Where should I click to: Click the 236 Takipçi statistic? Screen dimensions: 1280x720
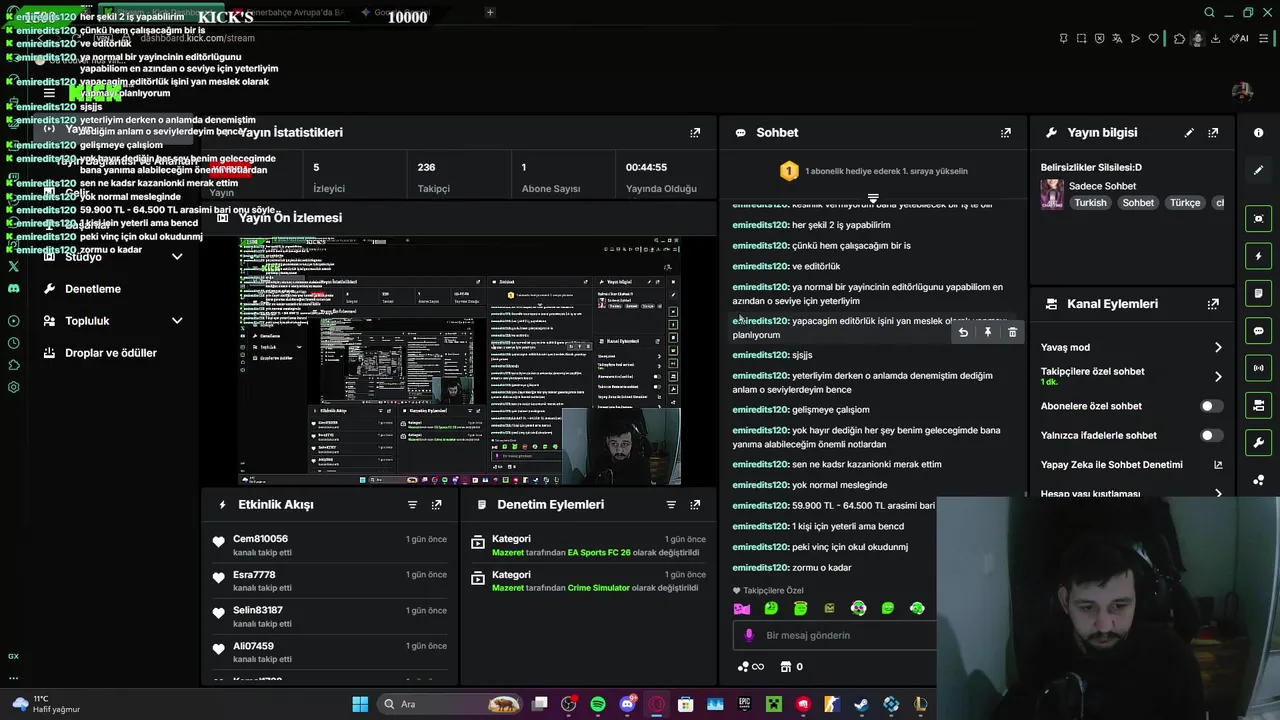(x=458, y=177)
